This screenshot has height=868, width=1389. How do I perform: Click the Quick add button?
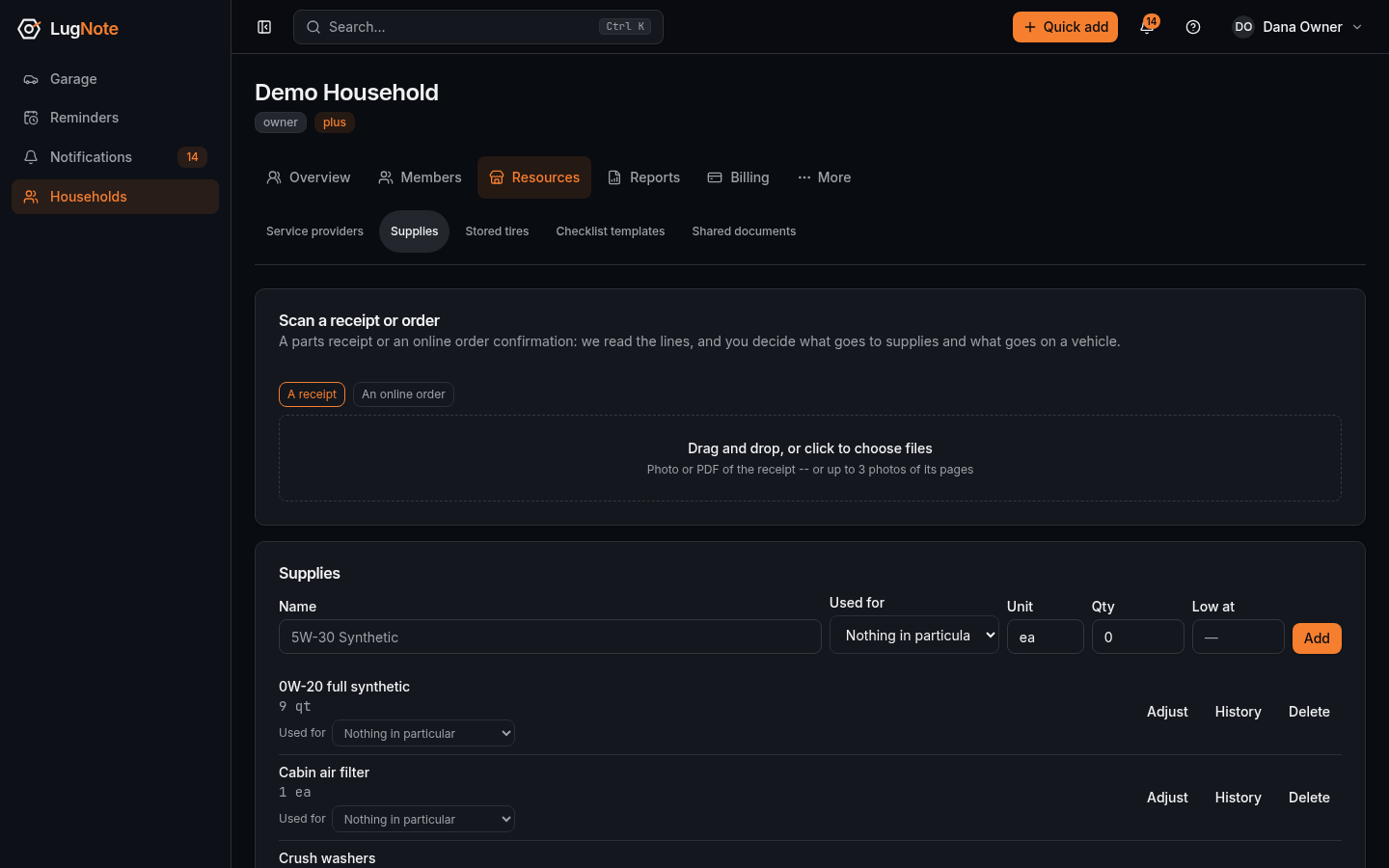coord(1065,27)
